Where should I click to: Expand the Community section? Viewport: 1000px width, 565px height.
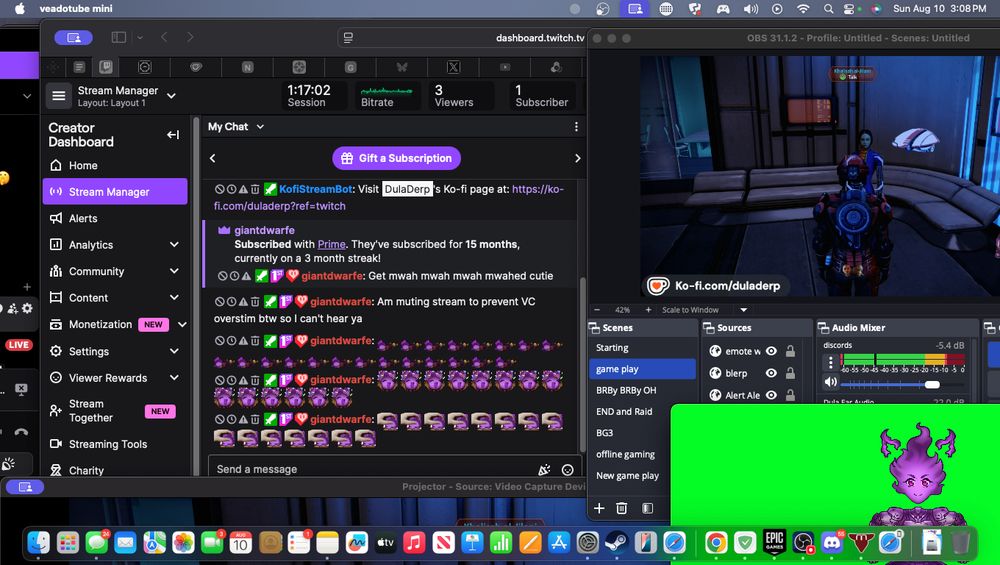[174, 271]
